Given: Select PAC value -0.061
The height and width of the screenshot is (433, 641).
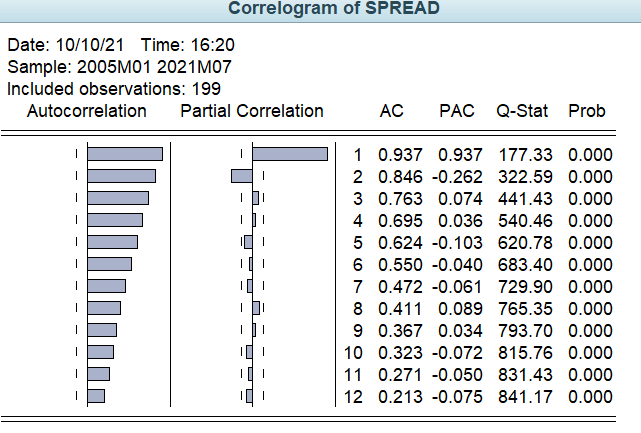Looking at the screenshot, I should pos(457,287).
